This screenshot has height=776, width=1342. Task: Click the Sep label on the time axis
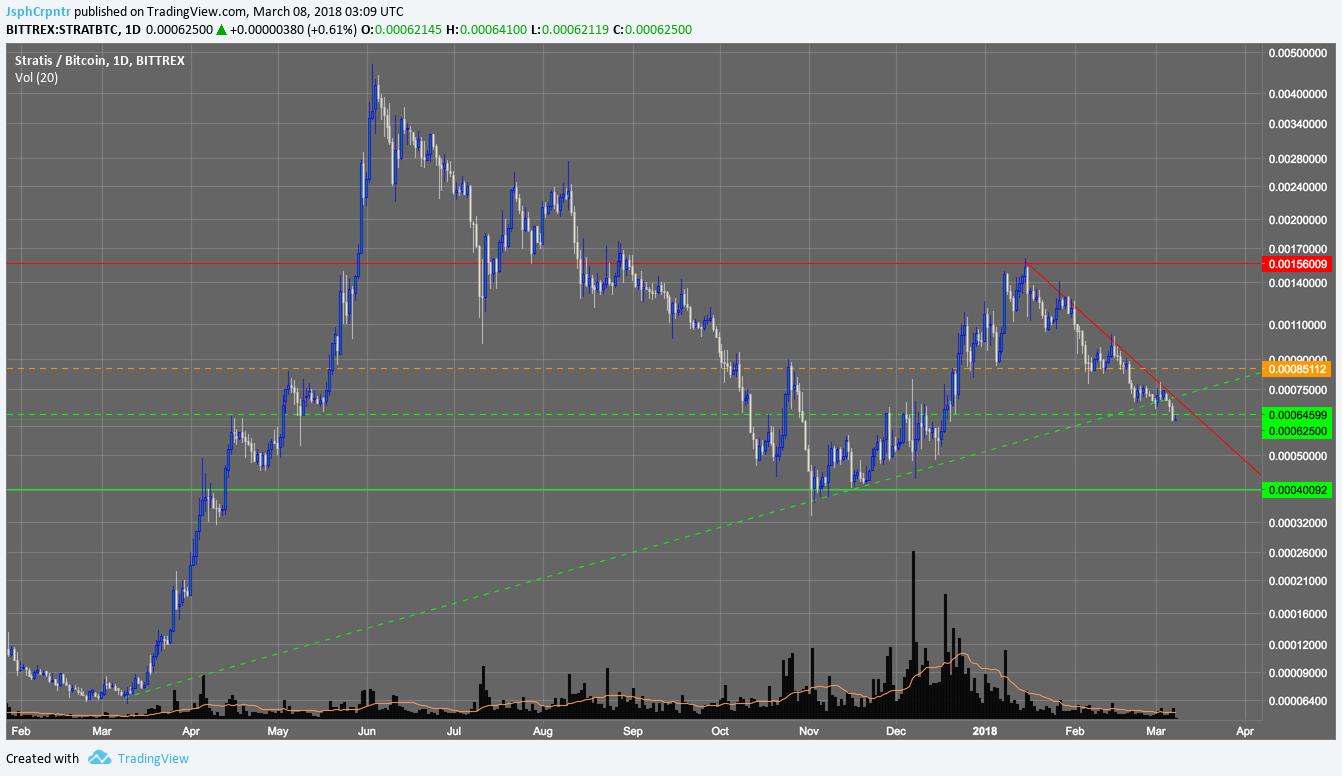[632, 732]
